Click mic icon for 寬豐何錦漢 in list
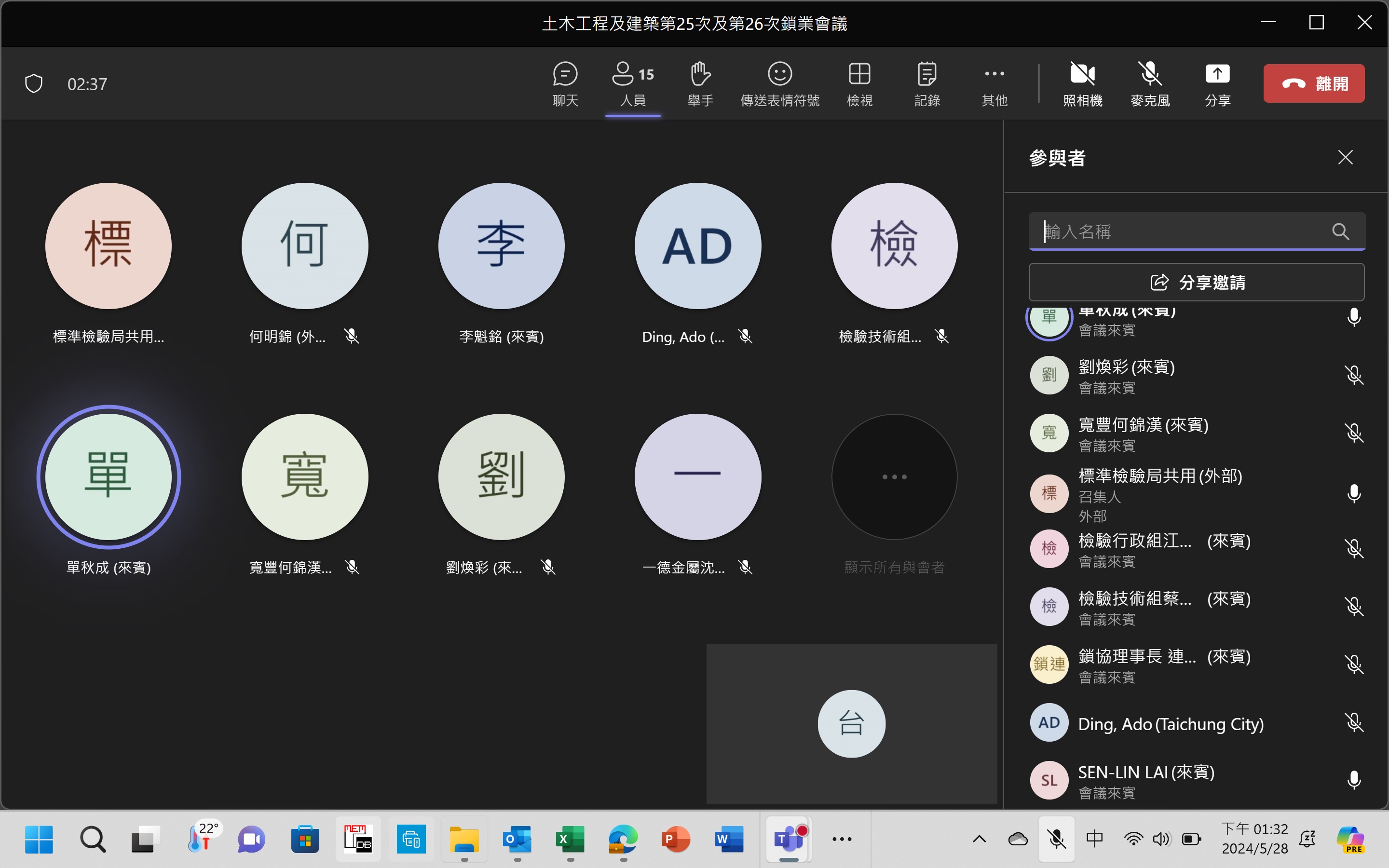 pyautogui.click(x=1354, y=433)
